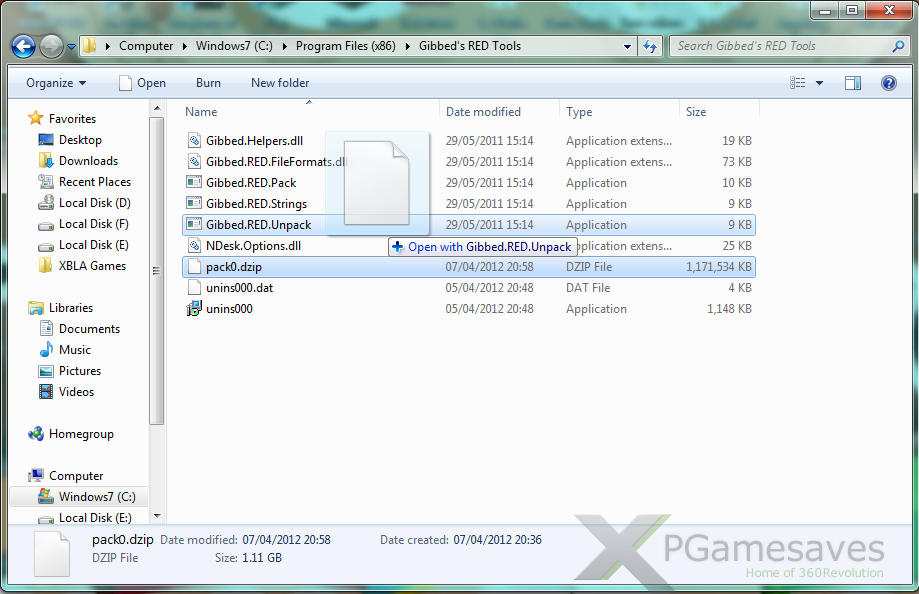Image resolution: width=919 pixels, height=594 pixels.
Task: Open the Burn menu command
Action: [208, 82]
